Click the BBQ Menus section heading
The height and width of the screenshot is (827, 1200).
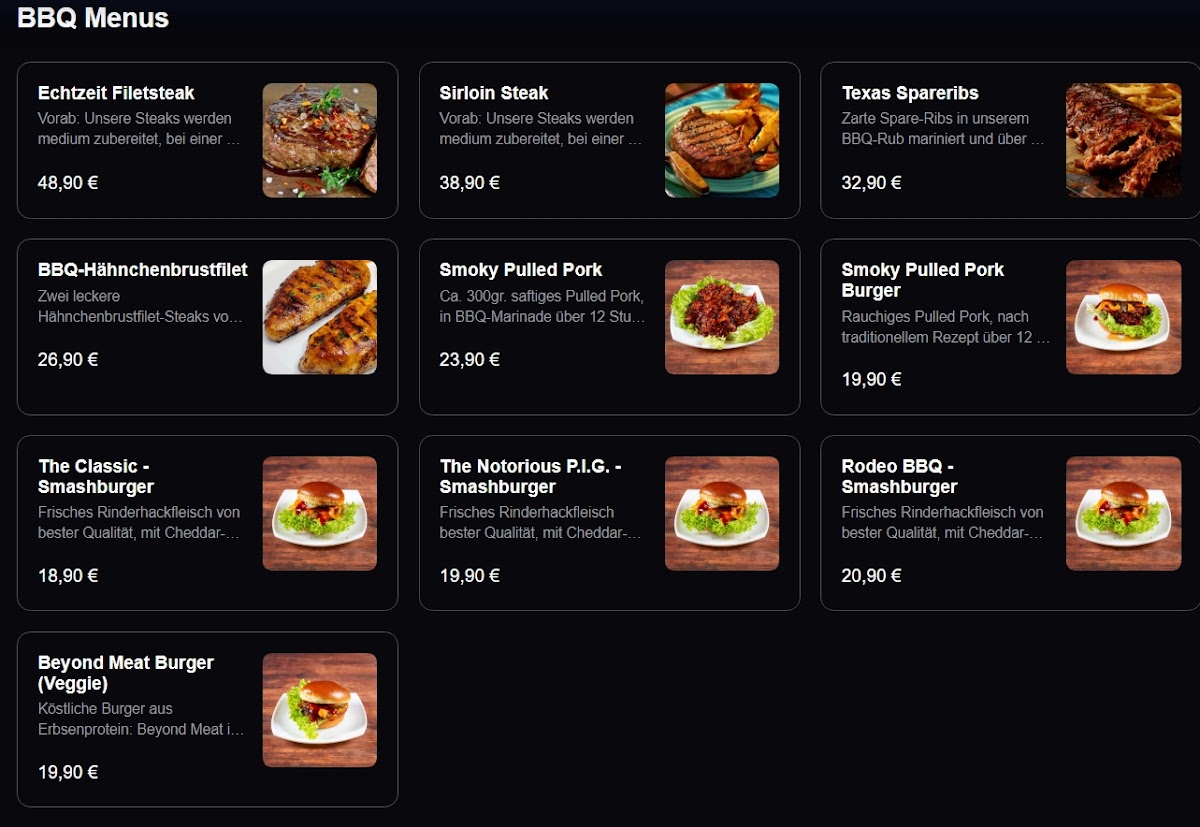click(x=93, y=18)
